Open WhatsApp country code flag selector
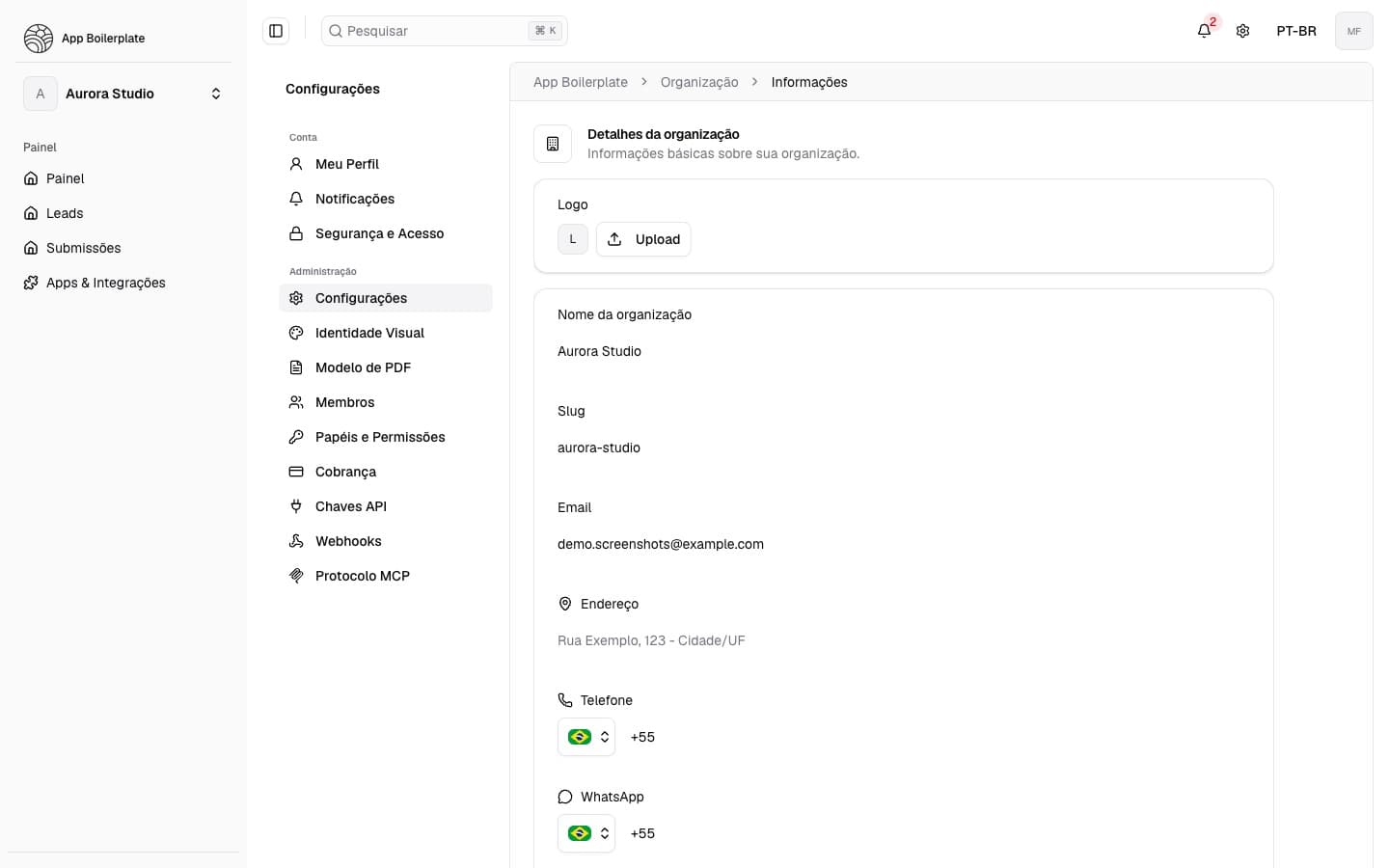The width and height of the screenshot is (1389, 868). coord(586,833)
